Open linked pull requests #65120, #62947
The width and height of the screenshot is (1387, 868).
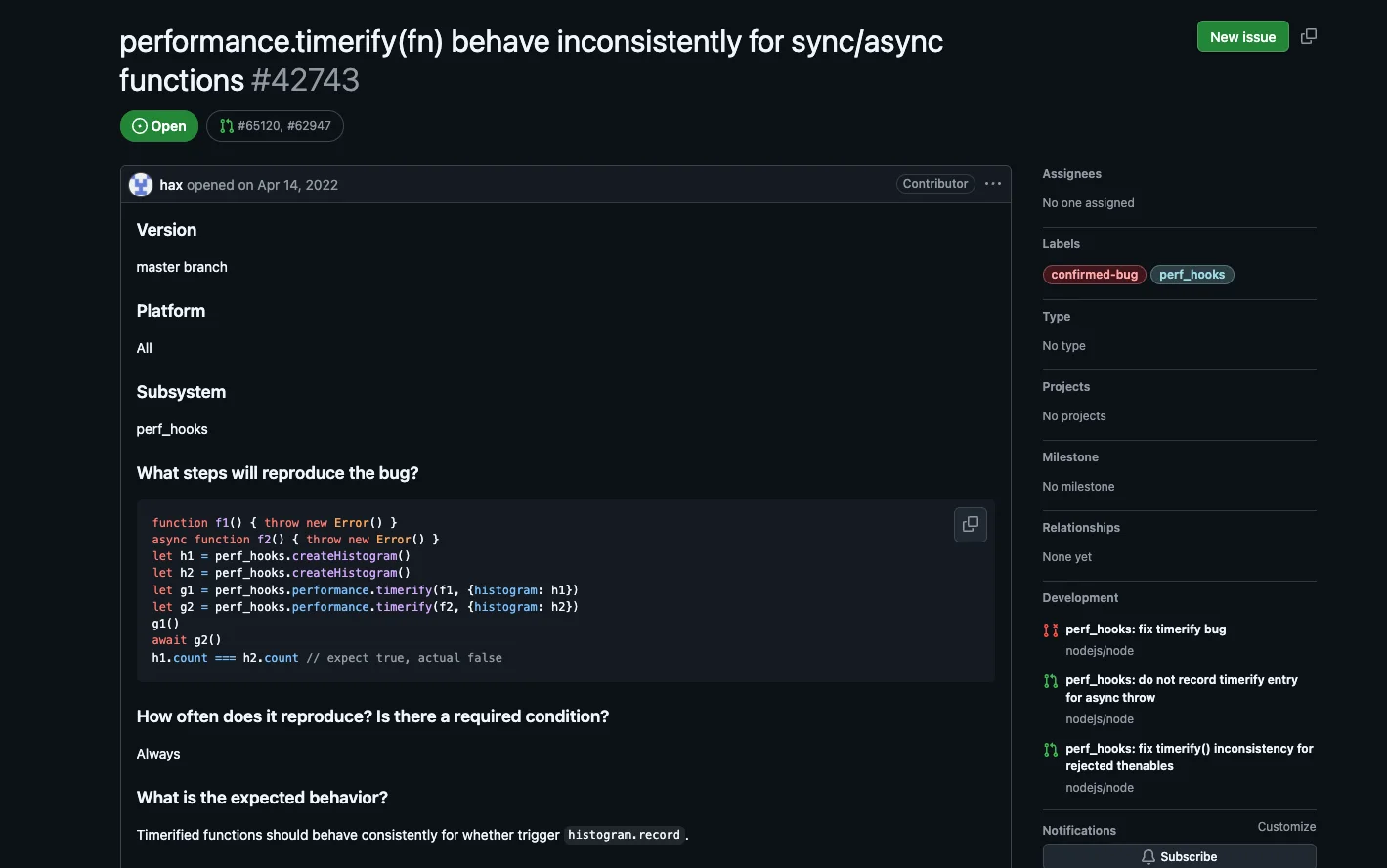point(275,126)
